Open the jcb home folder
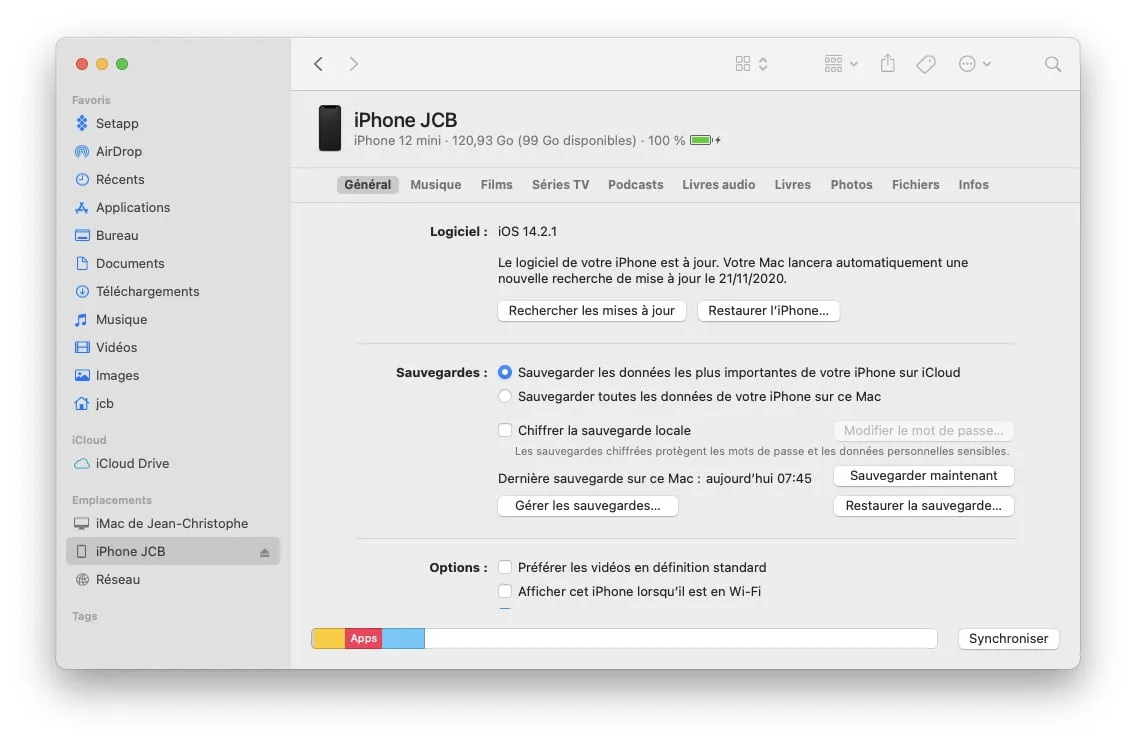The image size is (1136, 743). (x=172, y=403)
